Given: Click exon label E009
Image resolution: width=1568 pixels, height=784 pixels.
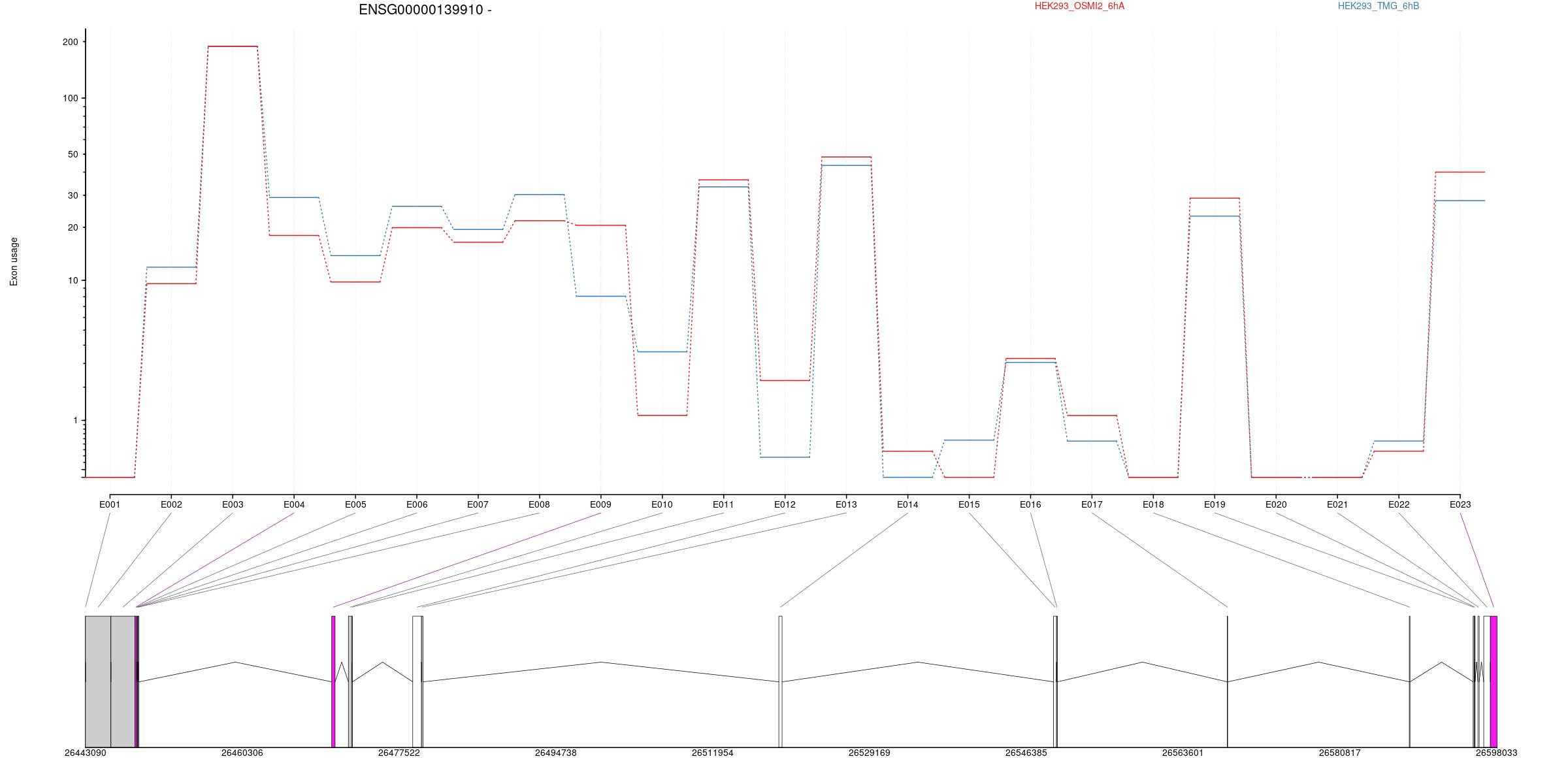Looking at the screenshot, I should [x=600, y=504].
